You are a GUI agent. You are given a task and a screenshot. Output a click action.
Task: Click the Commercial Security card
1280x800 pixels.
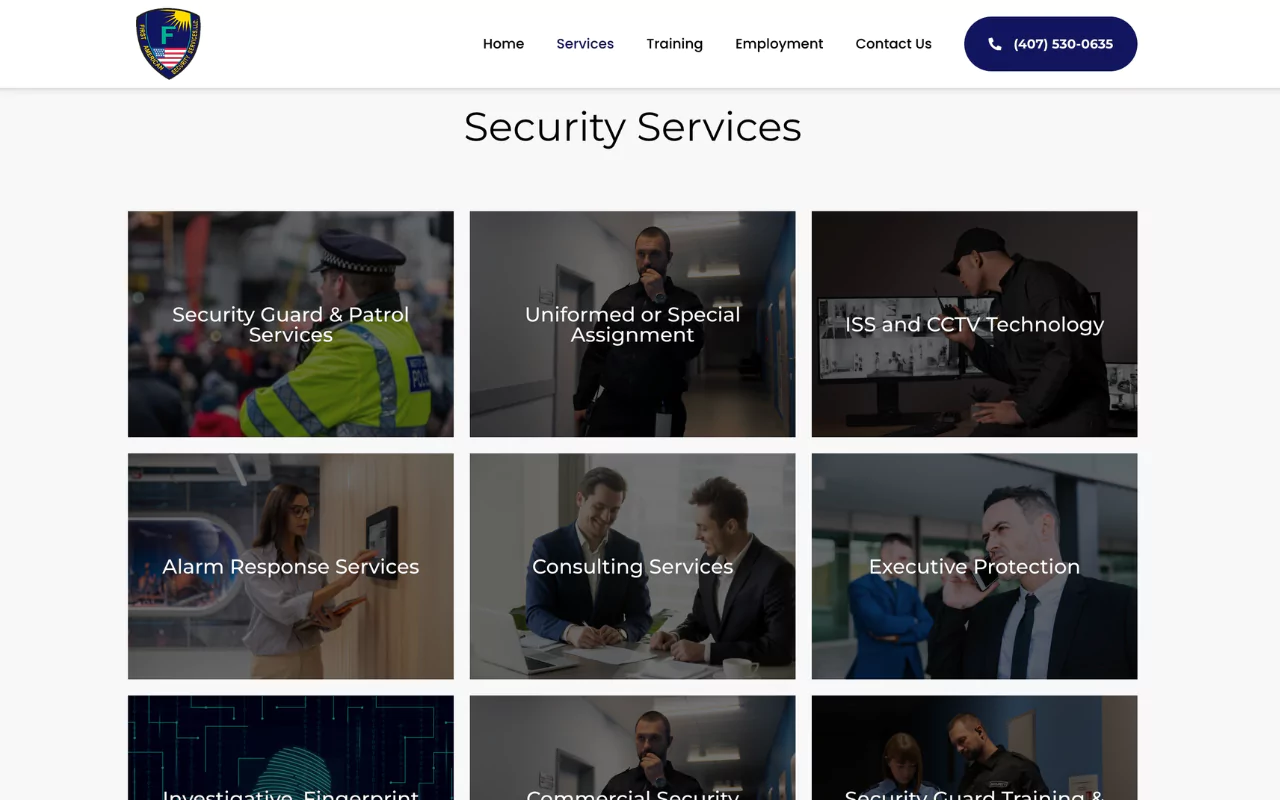point(633,748)
